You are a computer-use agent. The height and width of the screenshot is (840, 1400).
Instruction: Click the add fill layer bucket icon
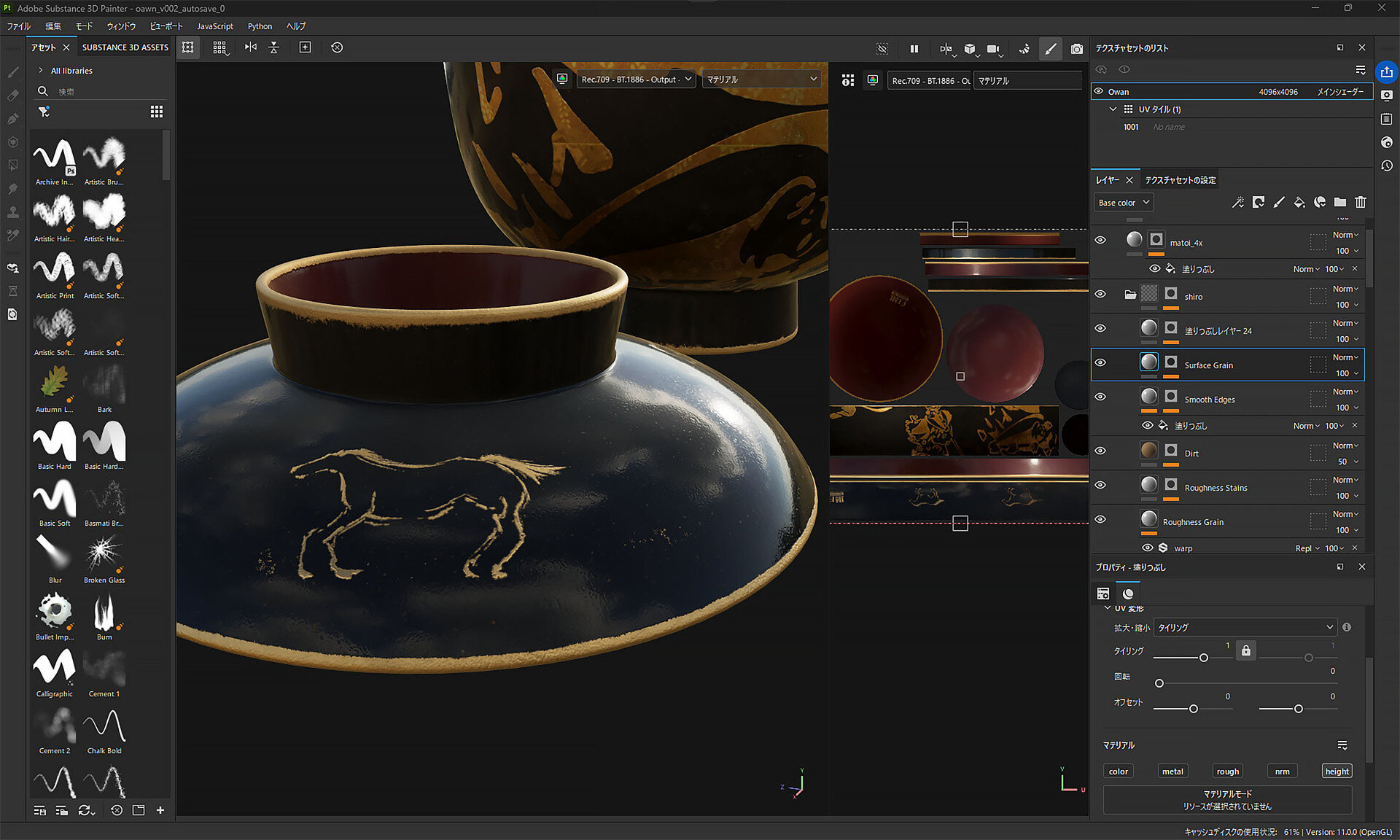(x=1299, y=202)
